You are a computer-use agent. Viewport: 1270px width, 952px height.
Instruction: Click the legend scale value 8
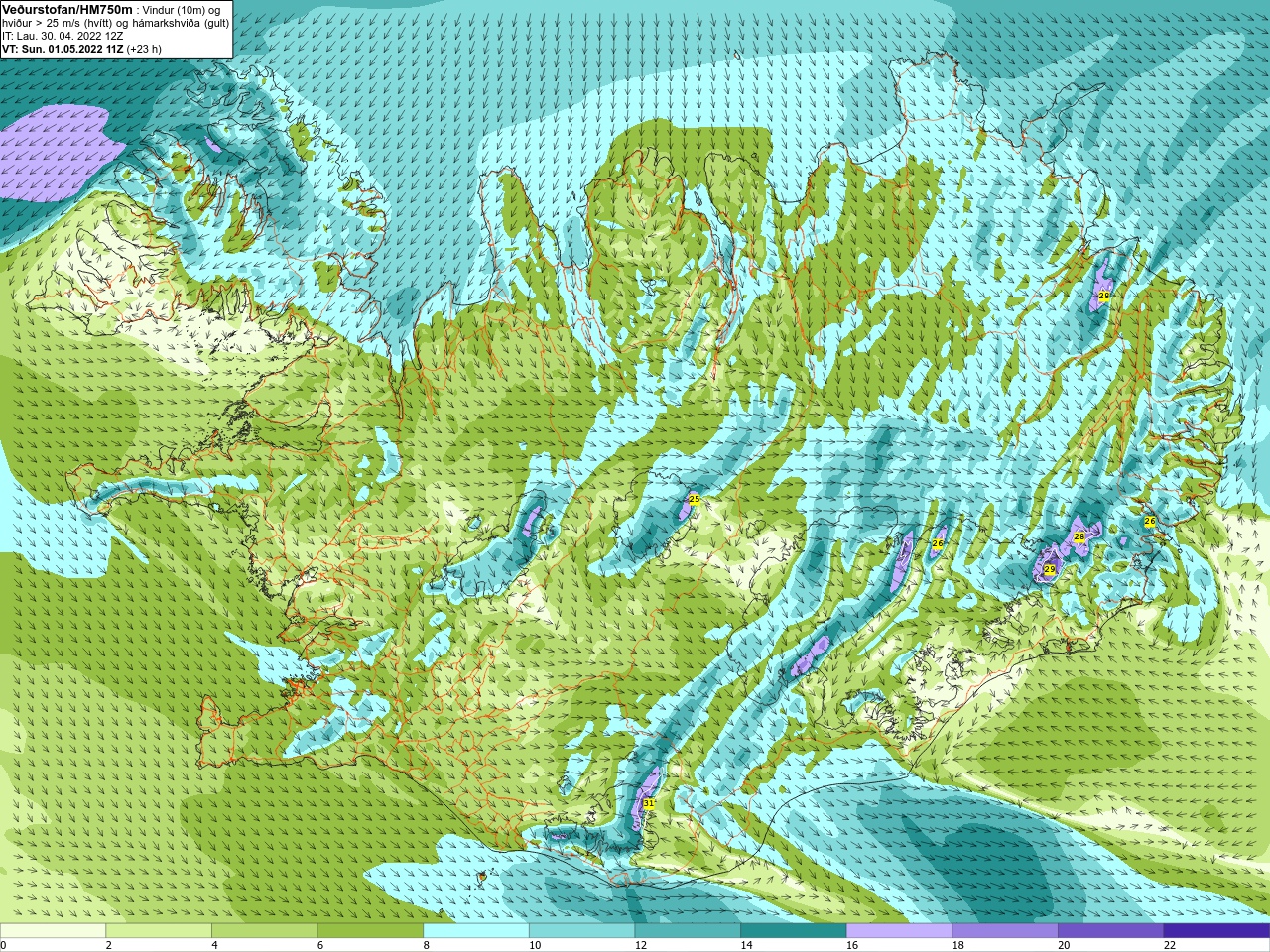[x=427, y=945]
